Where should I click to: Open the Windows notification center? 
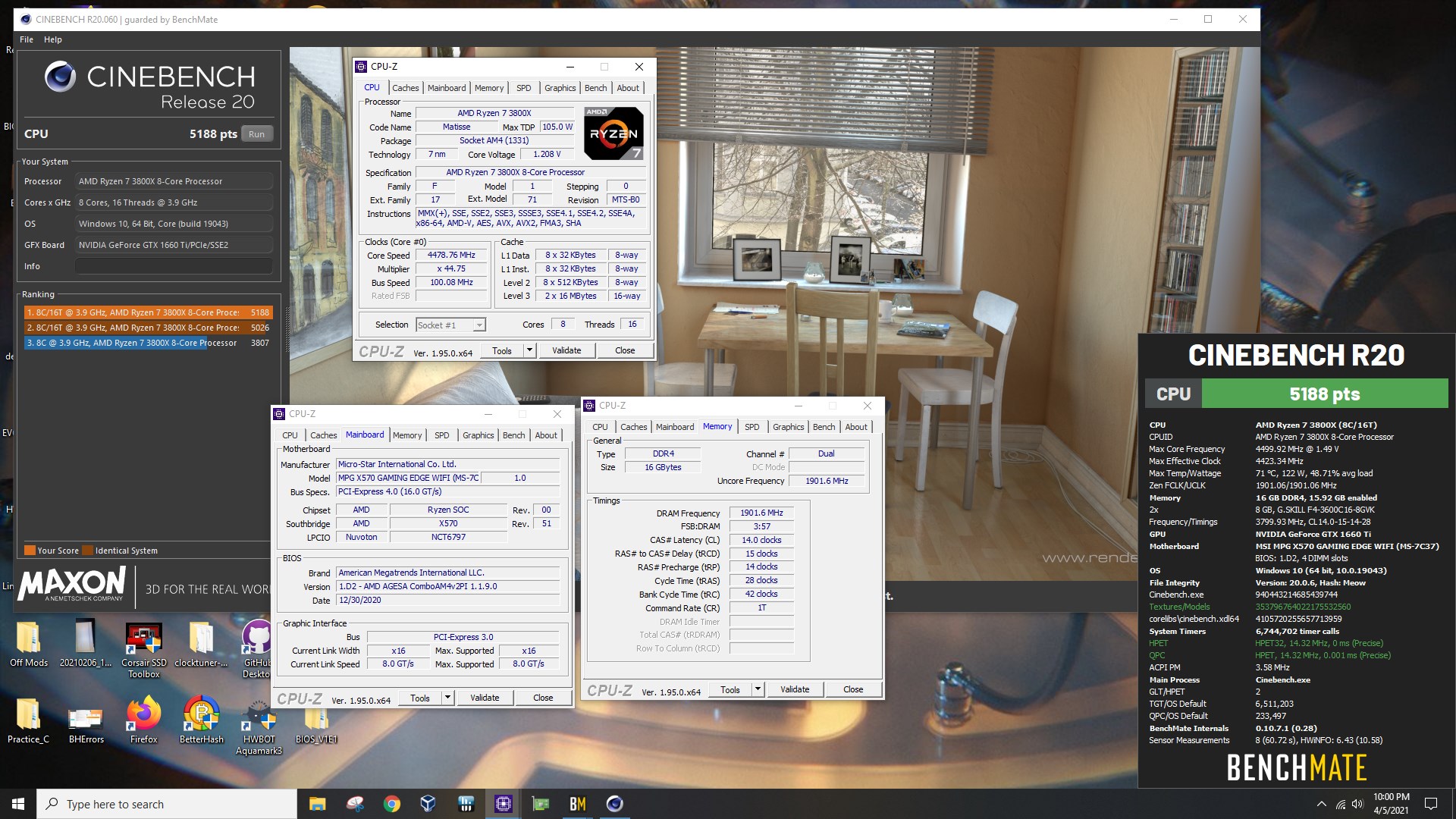1431,804
